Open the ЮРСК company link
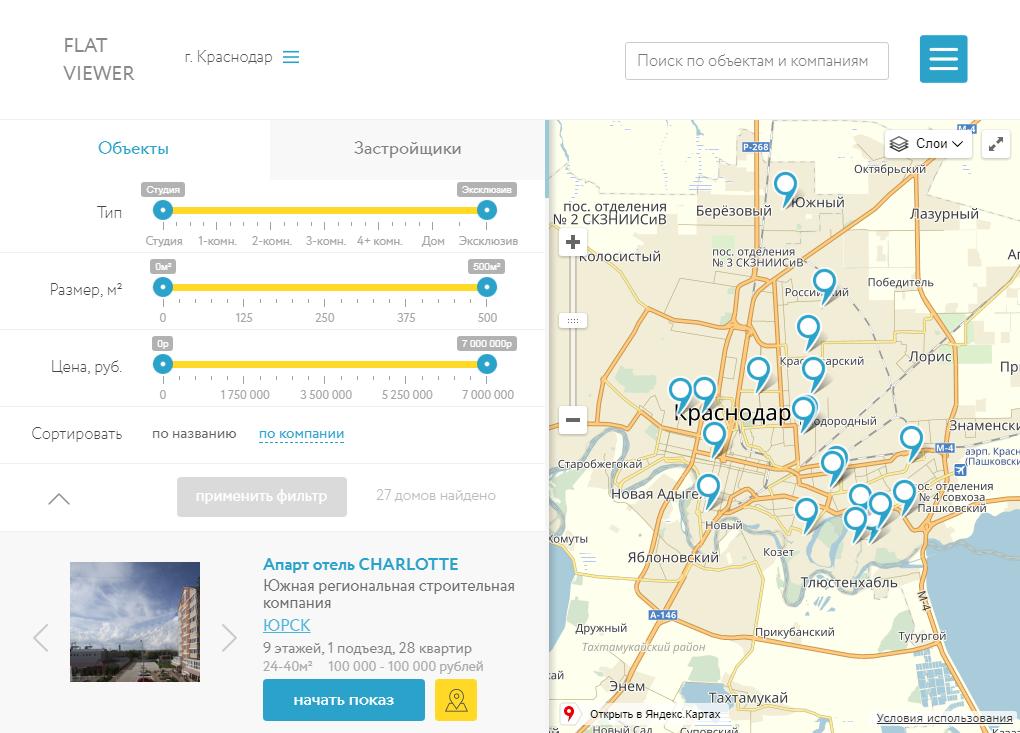The width and height of the screenshot is (1020, 733). [x=286, y=625]
